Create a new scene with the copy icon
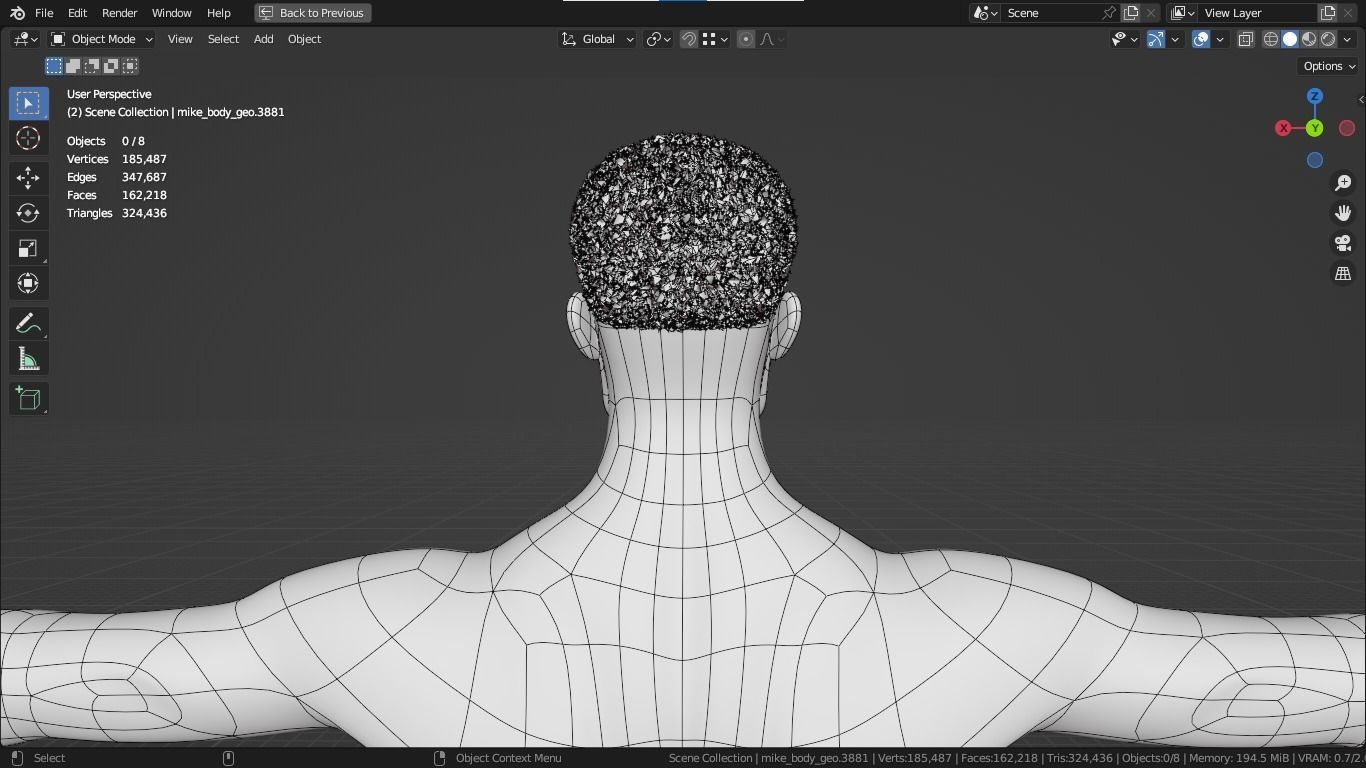Viewport: 1366px width, 768px height. (1131, 13)
